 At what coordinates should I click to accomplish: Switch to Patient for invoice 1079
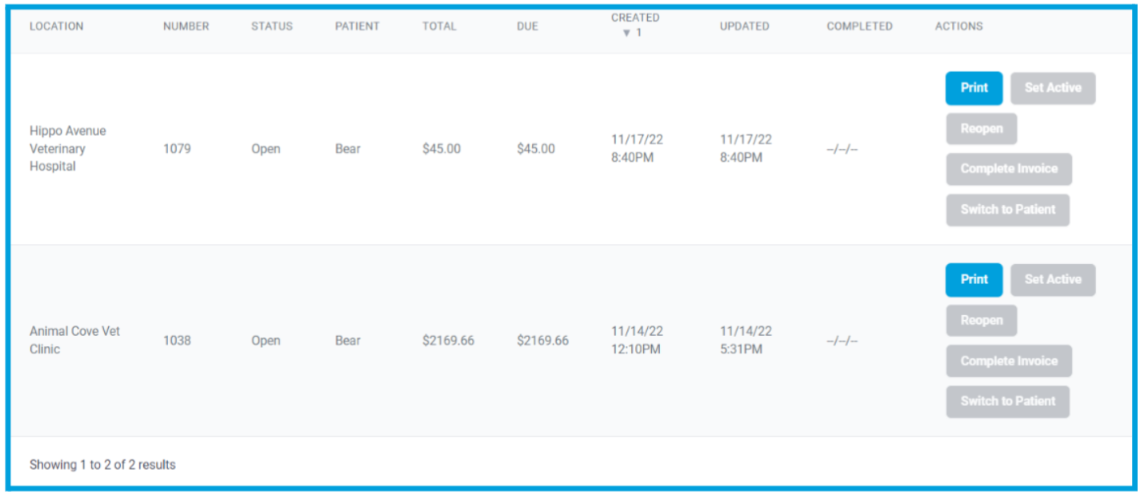tap(1007, 210)
